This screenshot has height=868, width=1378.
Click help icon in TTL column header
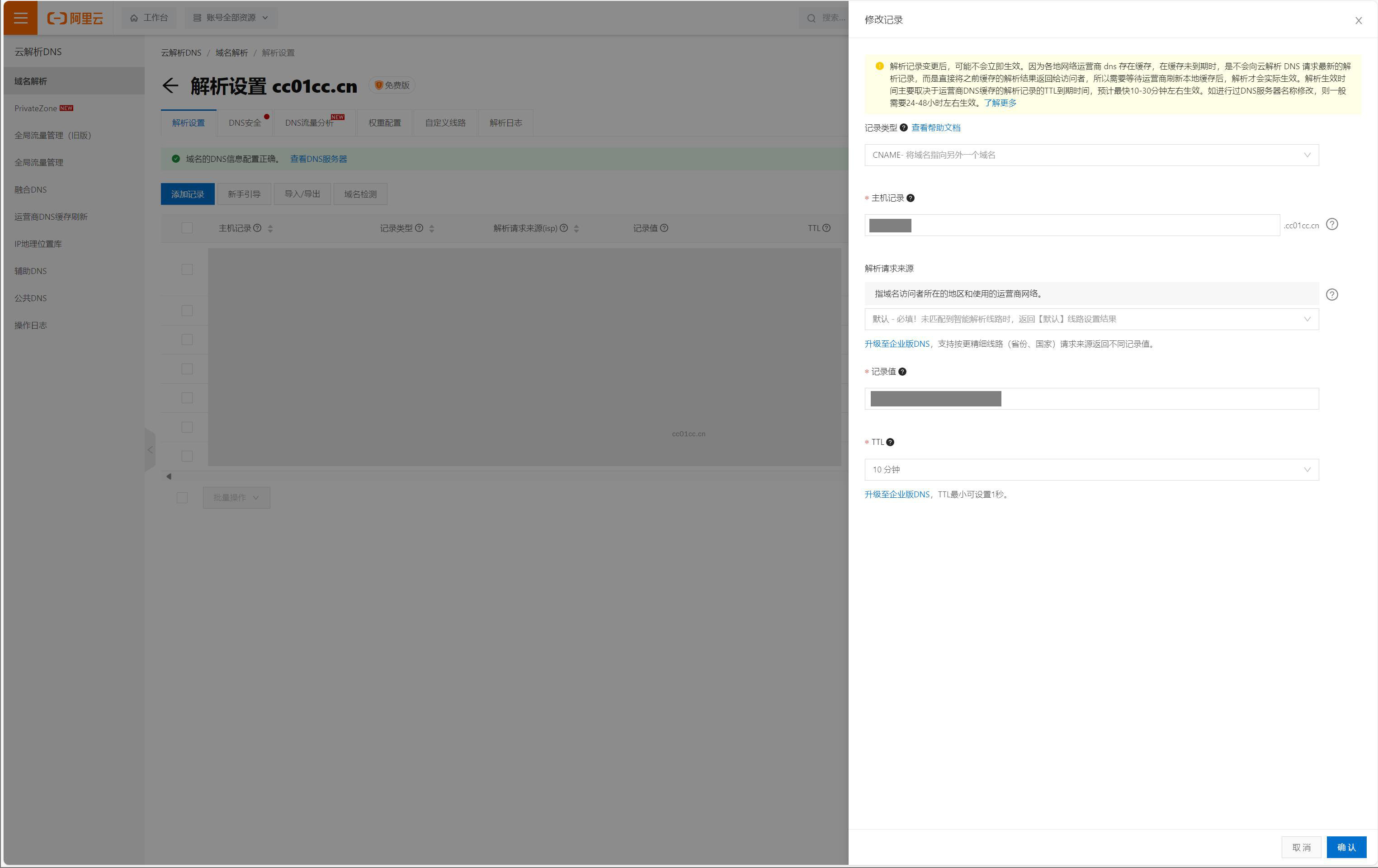click(826, 228)
